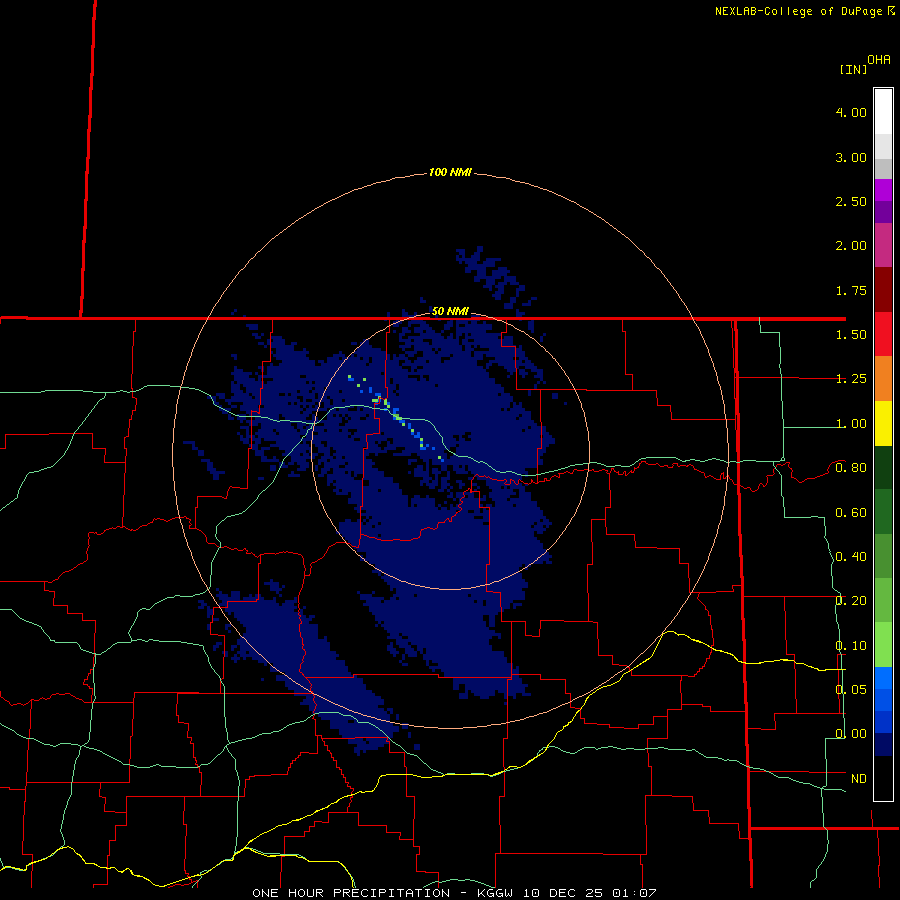Screen dimensions: 900x900
Task: Click the 1.25 legend value
Action: pos(851,379)
